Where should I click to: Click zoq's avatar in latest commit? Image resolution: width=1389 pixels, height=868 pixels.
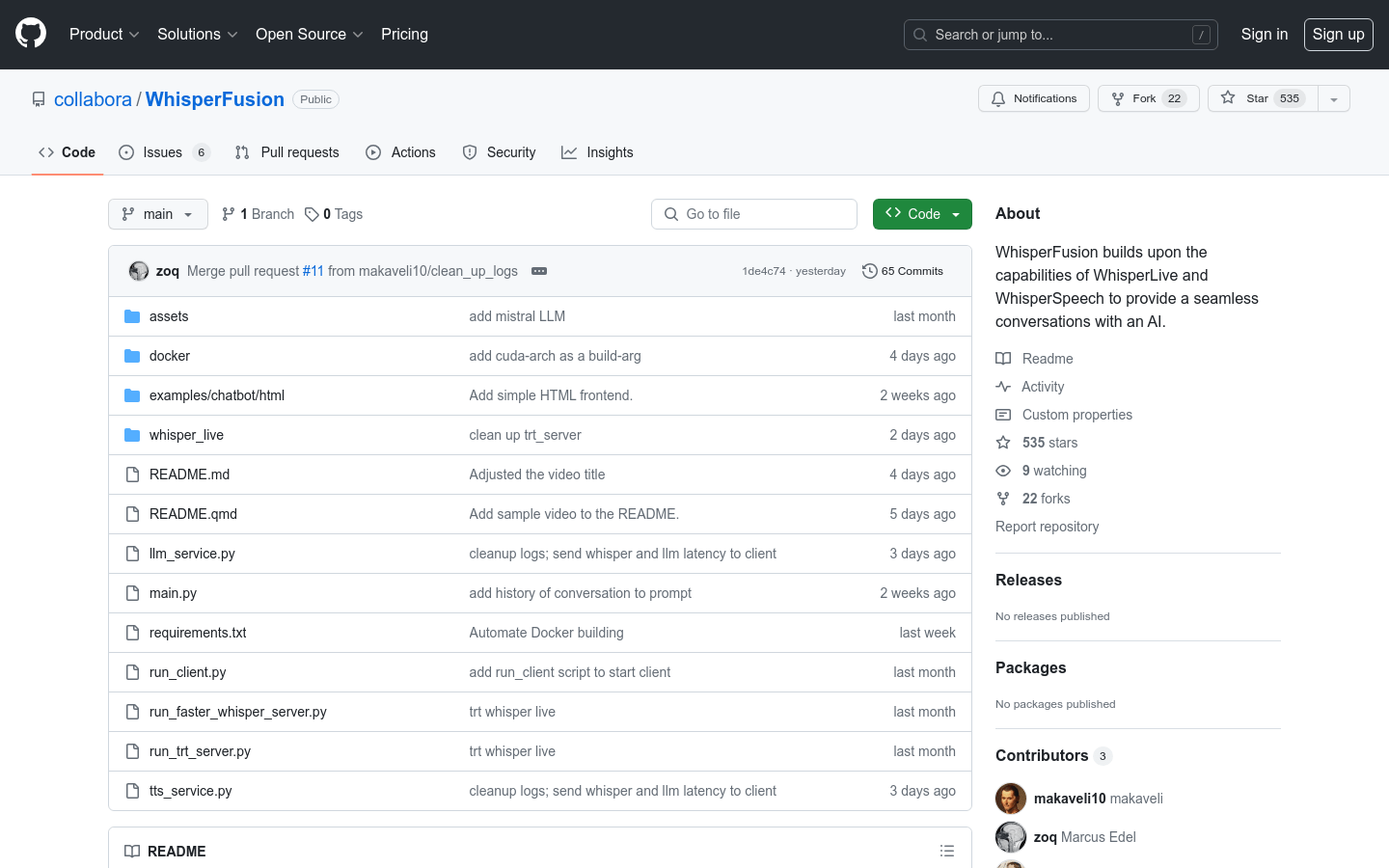click(x=139, y=271)
